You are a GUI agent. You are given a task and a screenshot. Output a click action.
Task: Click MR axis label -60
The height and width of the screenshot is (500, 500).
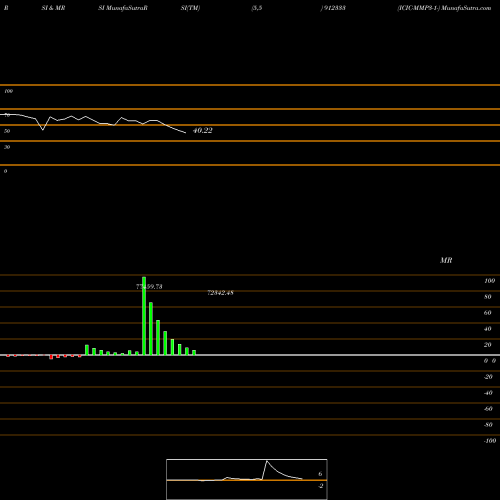(x=488, y=409)
